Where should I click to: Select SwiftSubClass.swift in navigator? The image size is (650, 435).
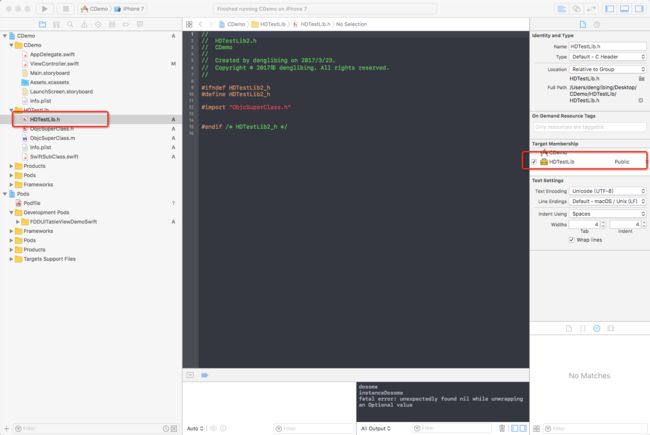pos(54,157)
